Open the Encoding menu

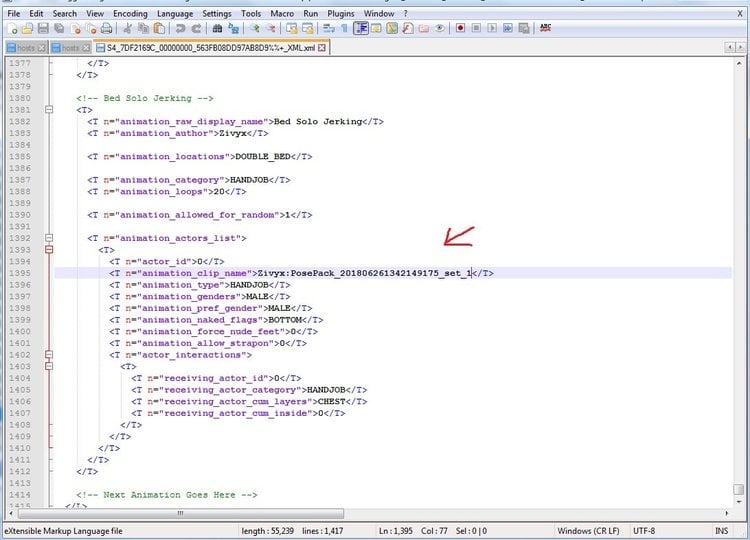[130, 13]
